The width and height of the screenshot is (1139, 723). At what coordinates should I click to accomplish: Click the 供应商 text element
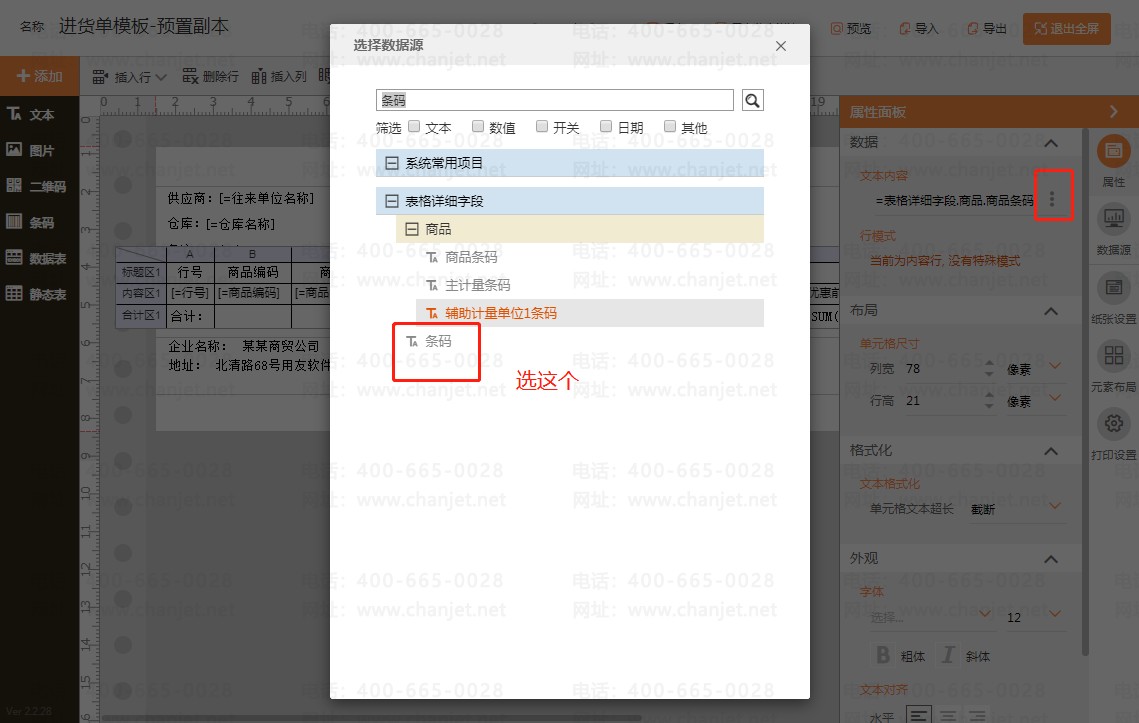pos(240,198)
